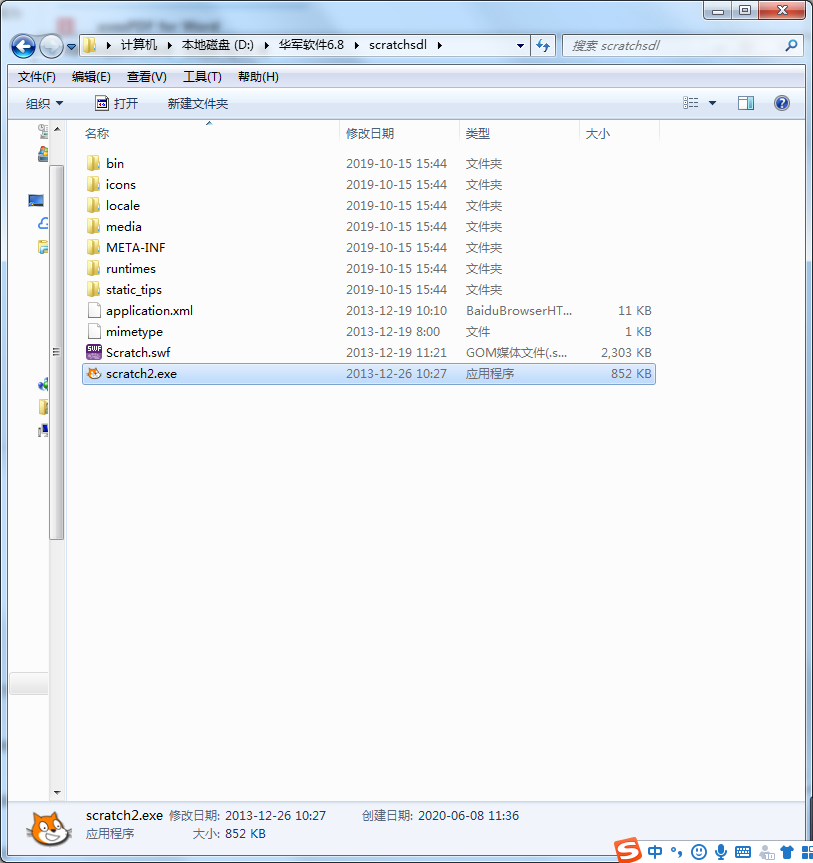Change view with the view mode icon

click(x=690, y=103)
